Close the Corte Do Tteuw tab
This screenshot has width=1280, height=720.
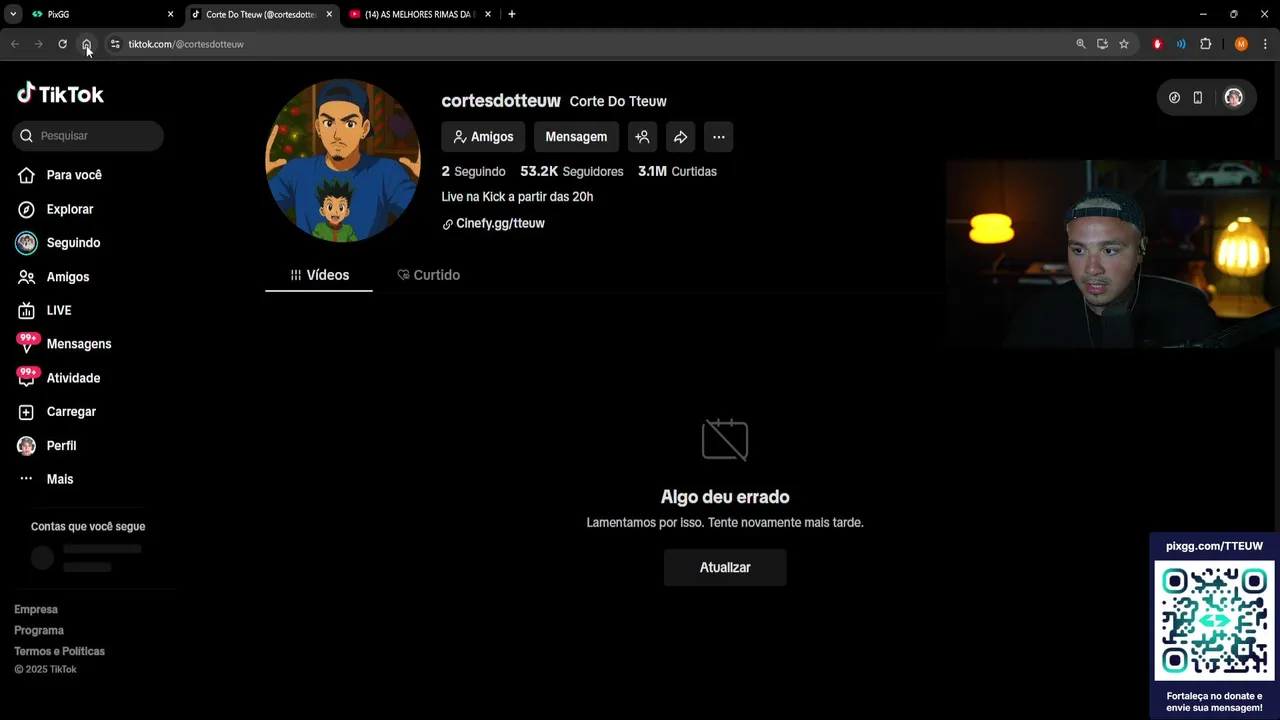[329, 15]
